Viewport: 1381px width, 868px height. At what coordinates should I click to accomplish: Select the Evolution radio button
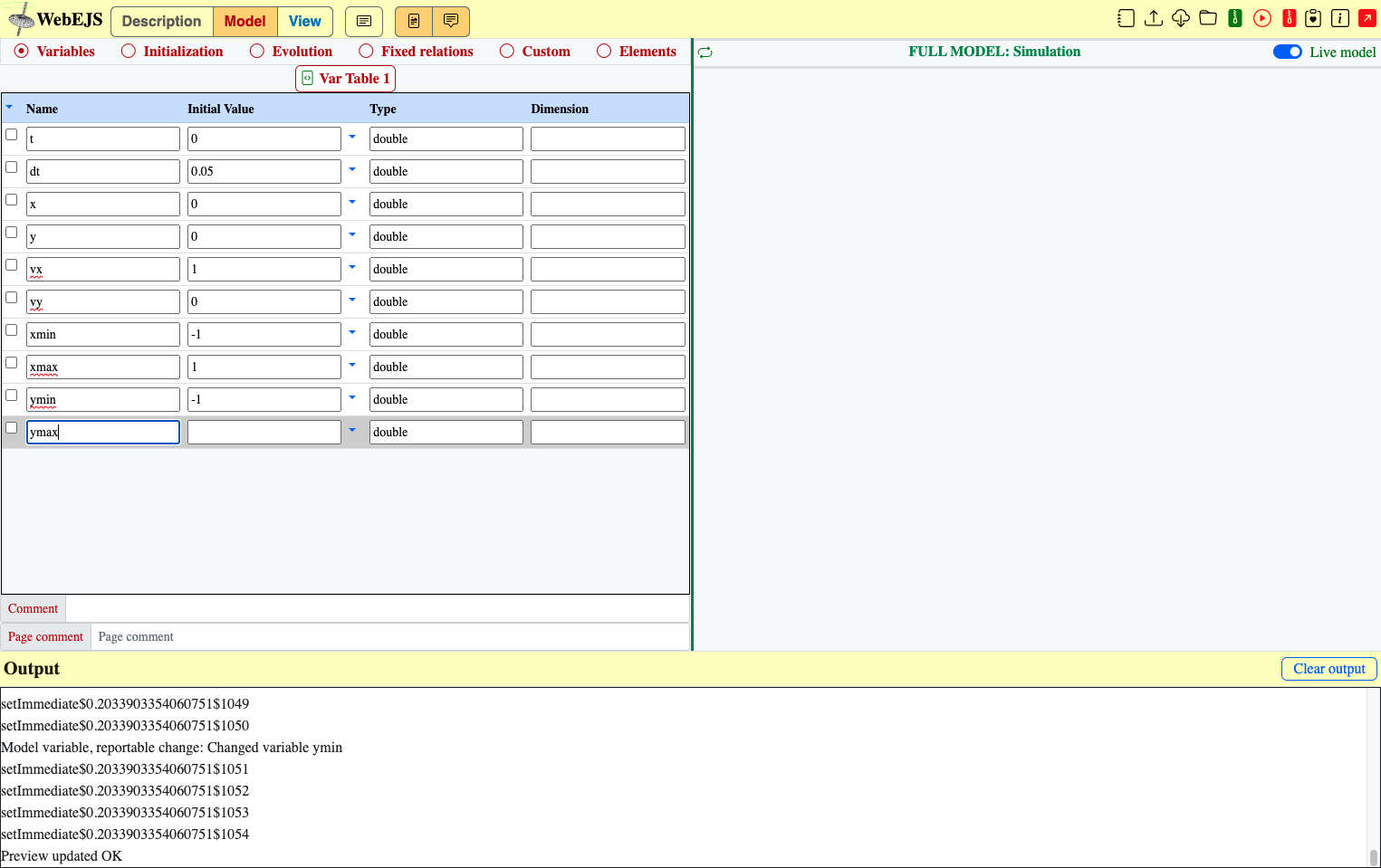tap(257, 52)
